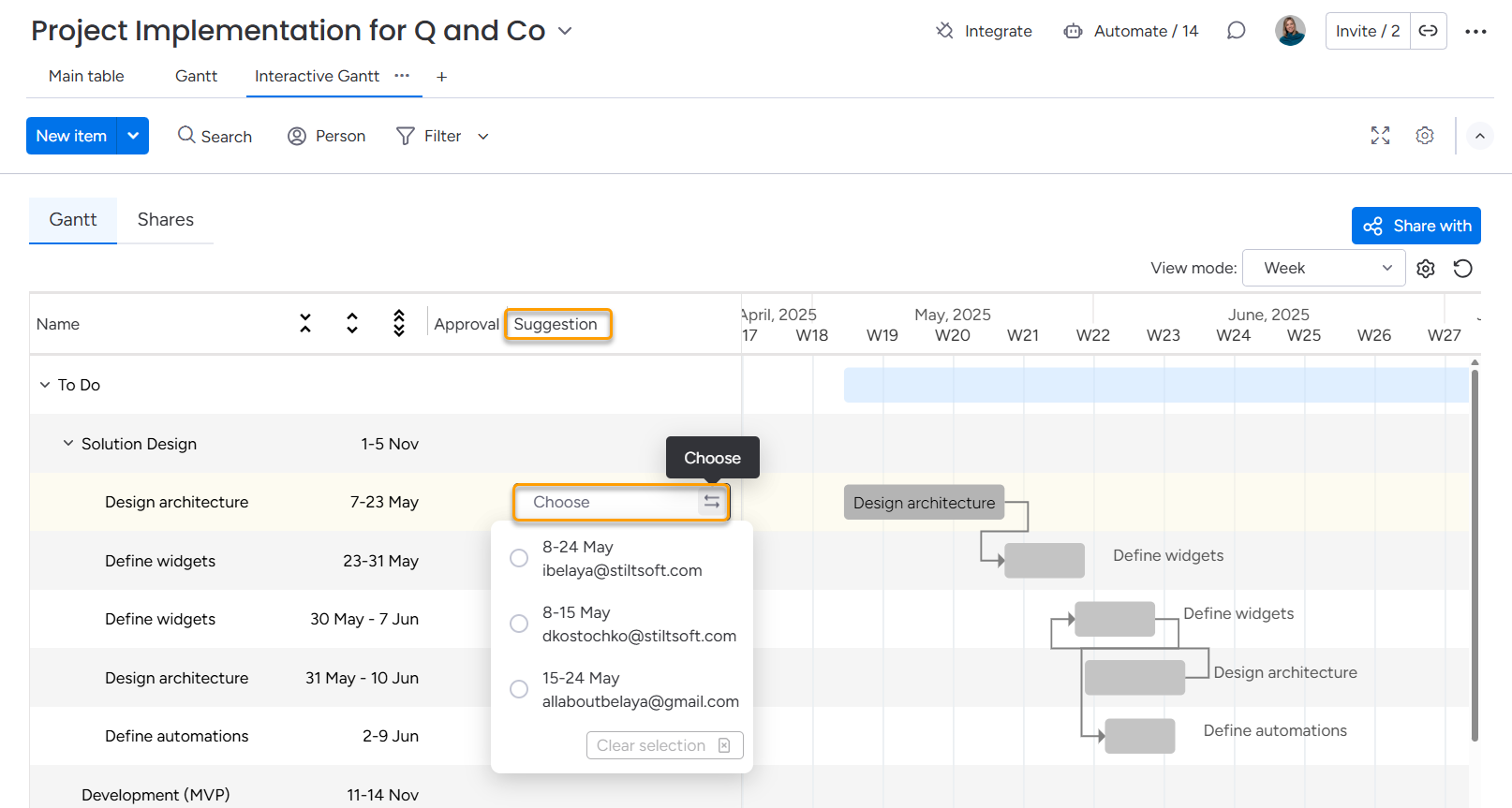Open the View mode Week dropdown
Image resolution: width=1512 pixels, height=808 pixels.
click(x=1323, y=269)
